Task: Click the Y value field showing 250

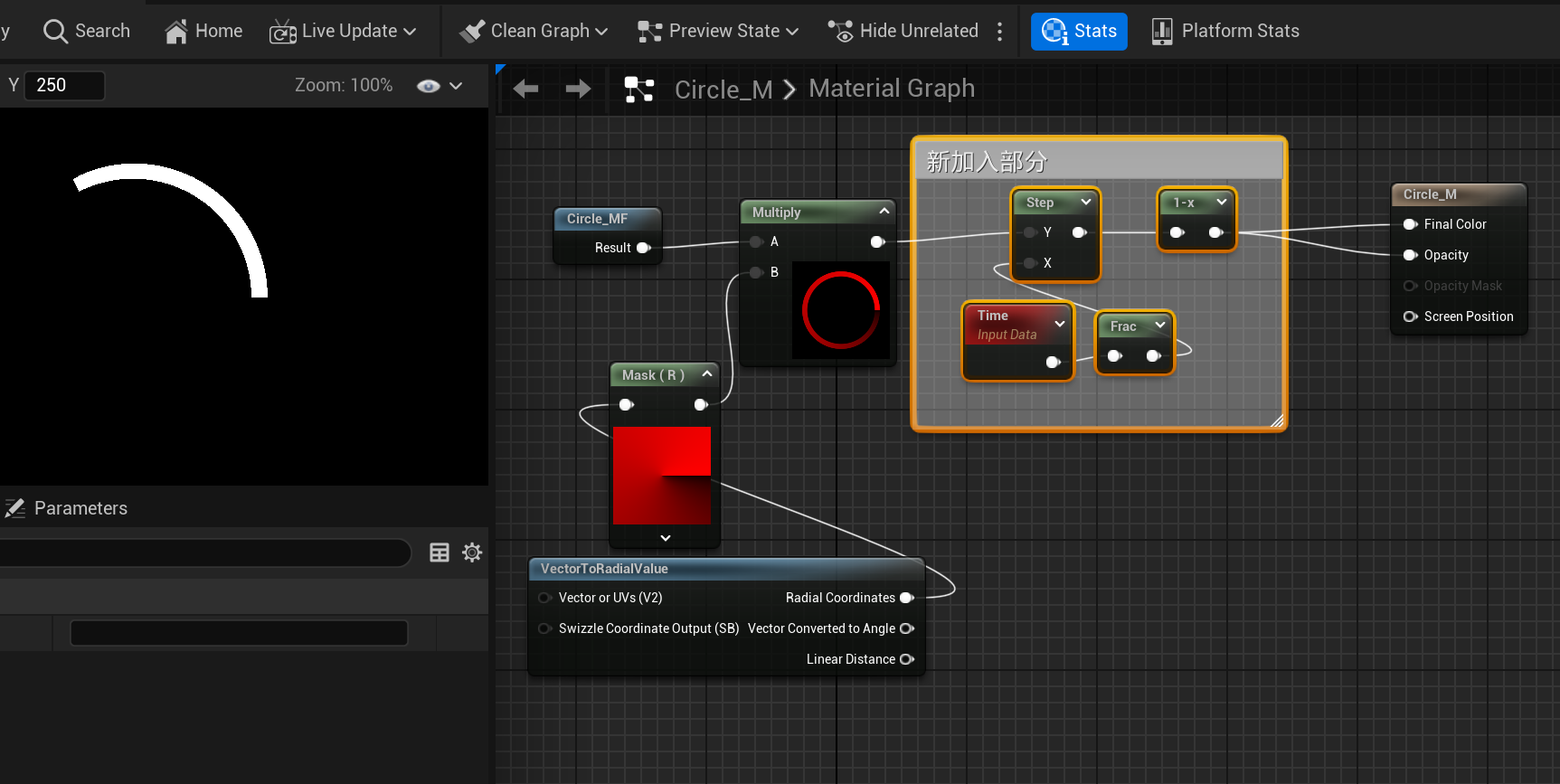Action: (63, 85)
